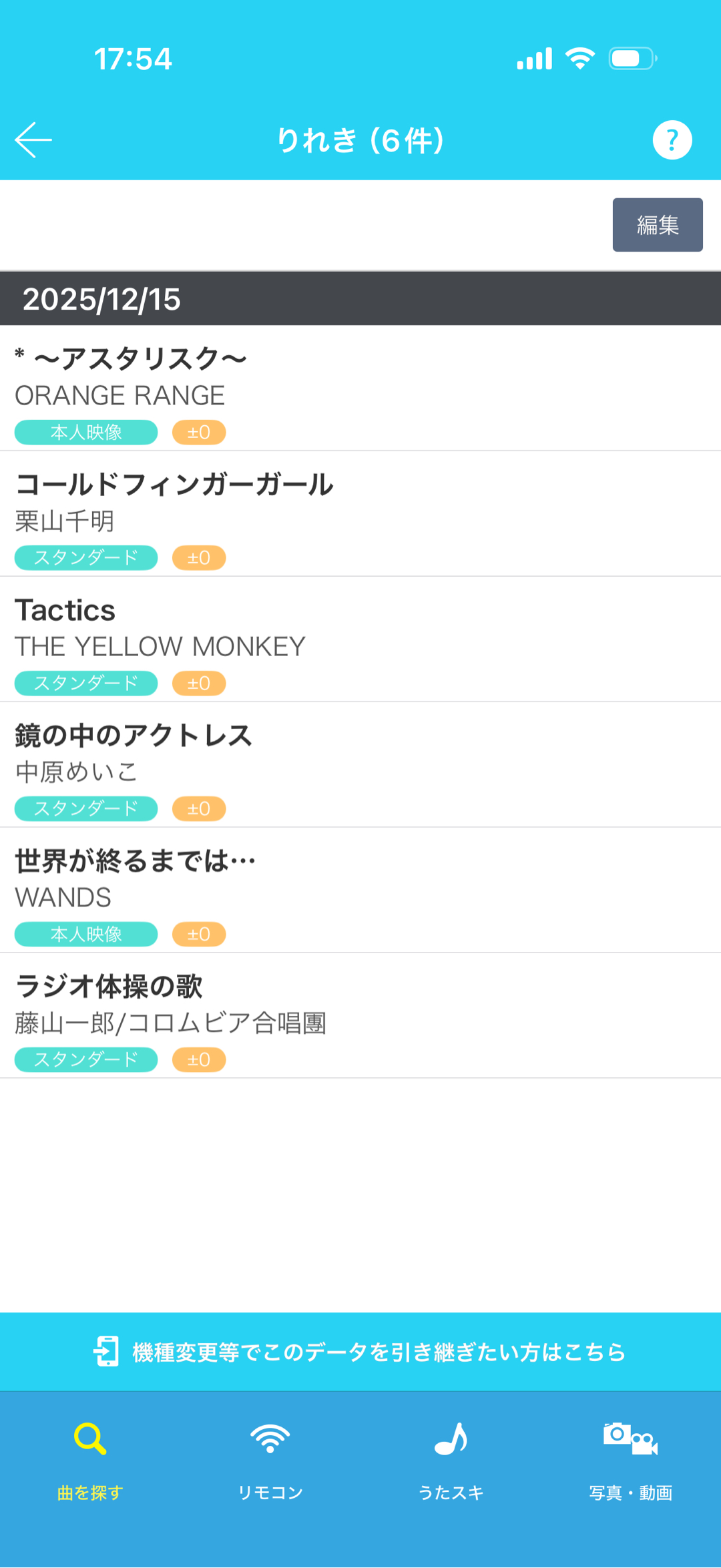721x1568 pixels.
Task: Select the song ＊～アスタリスク～
Action: 132,359
